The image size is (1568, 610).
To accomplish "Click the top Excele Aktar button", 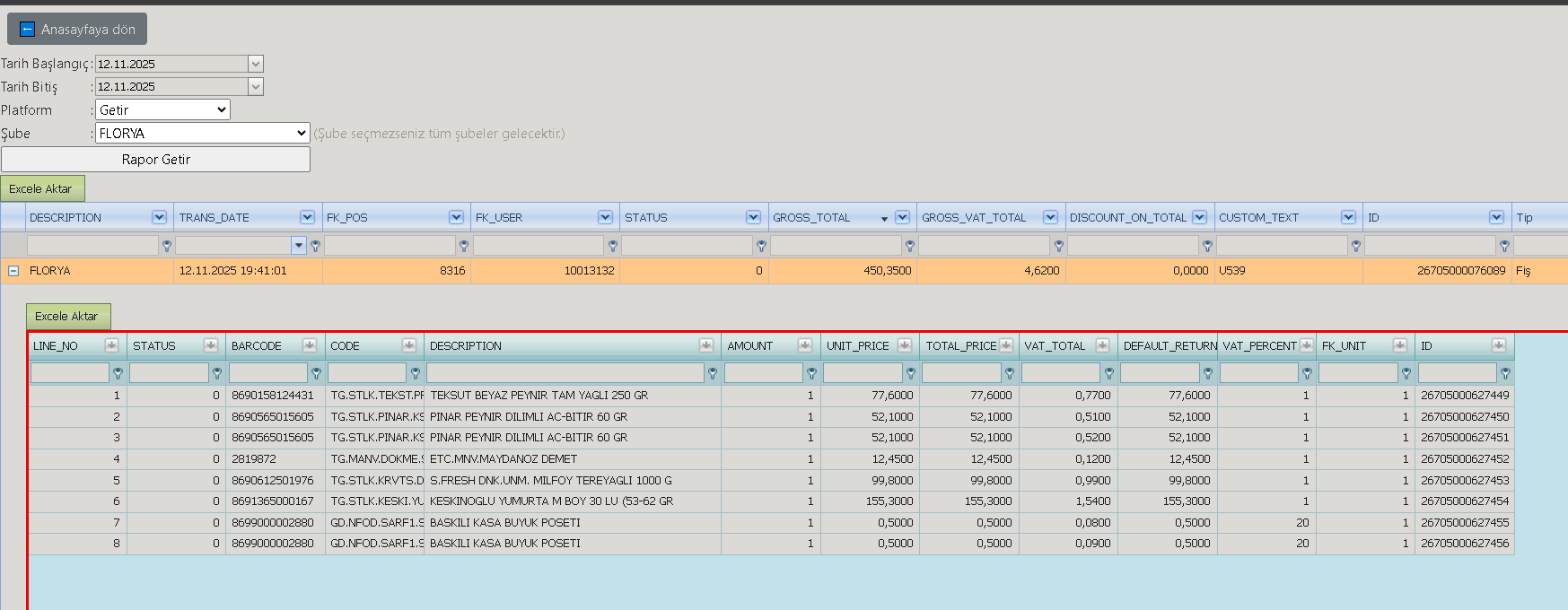I will 42,188.
